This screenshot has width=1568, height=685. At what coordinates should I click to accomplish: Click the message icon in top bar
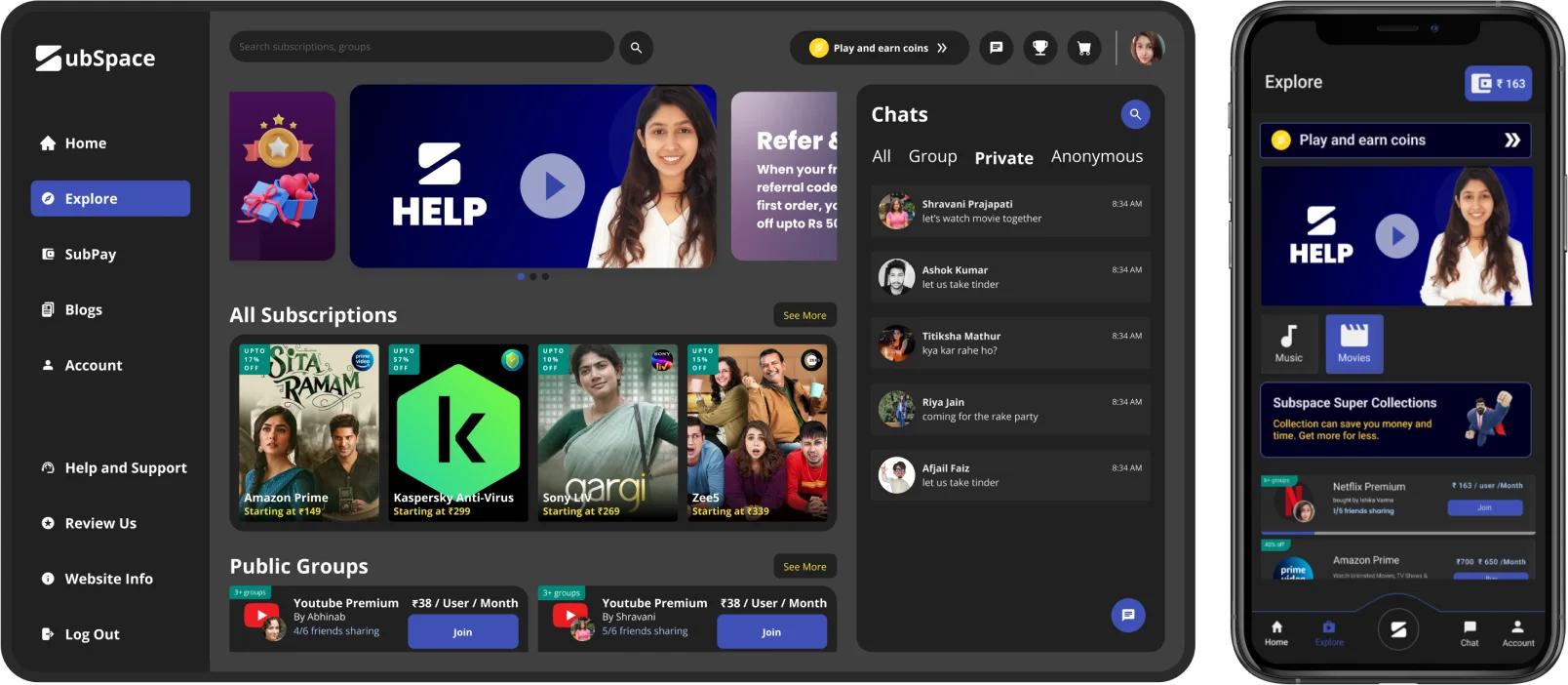pos(996,47)
